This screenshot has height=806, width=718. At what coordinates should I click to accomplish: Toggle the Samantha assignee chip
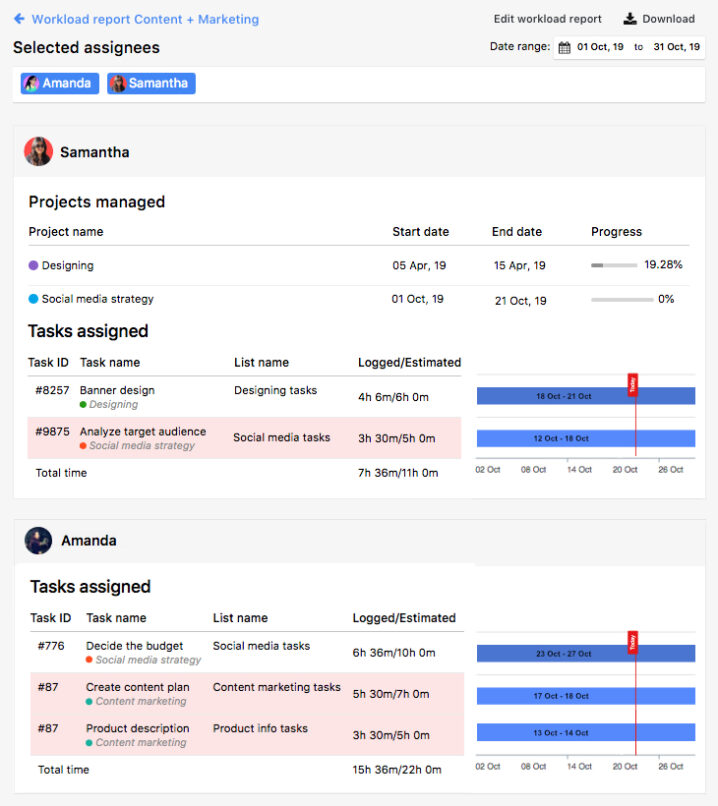click(x=150, y=83)
